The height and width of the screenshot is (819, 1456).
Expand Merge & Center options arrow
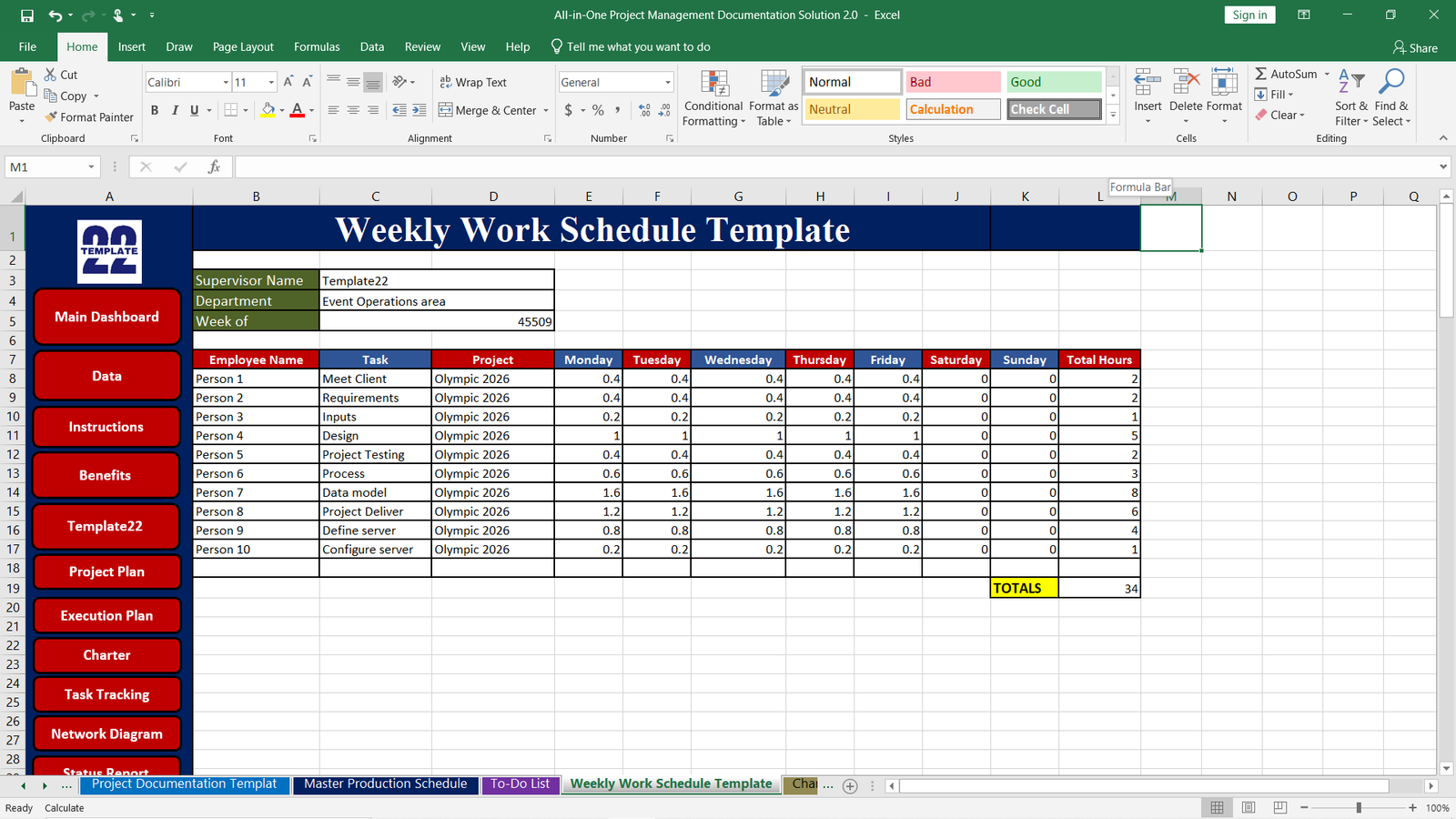[546, 110]
